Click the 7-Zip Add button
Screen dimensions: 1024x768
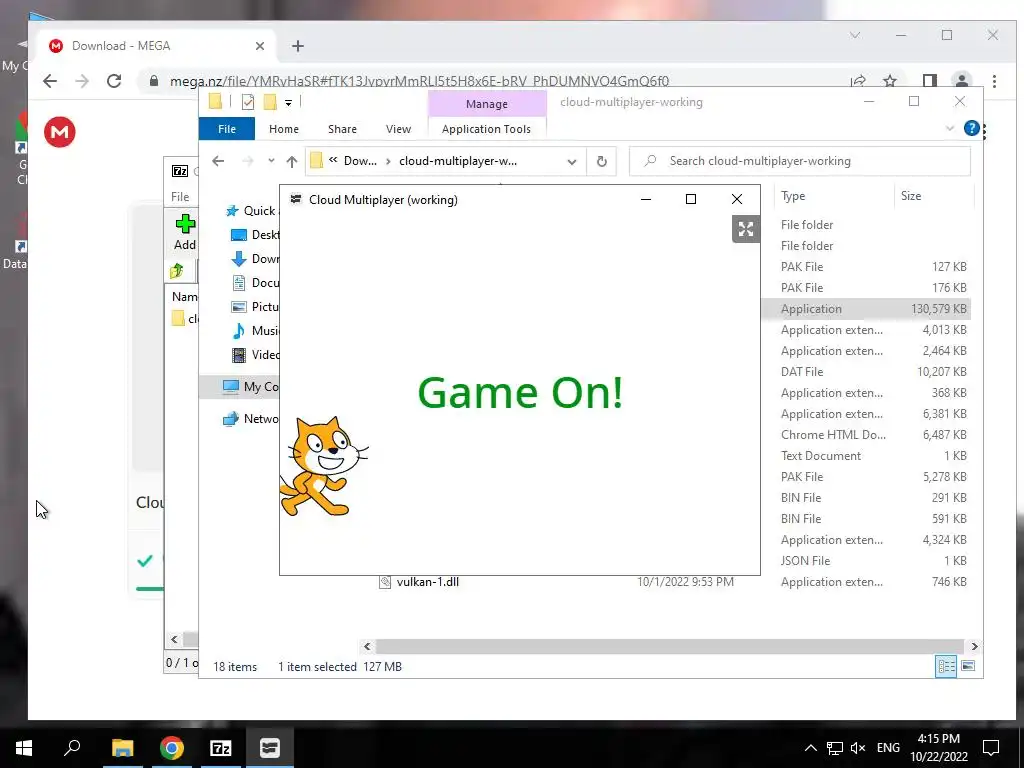point(185,232)
